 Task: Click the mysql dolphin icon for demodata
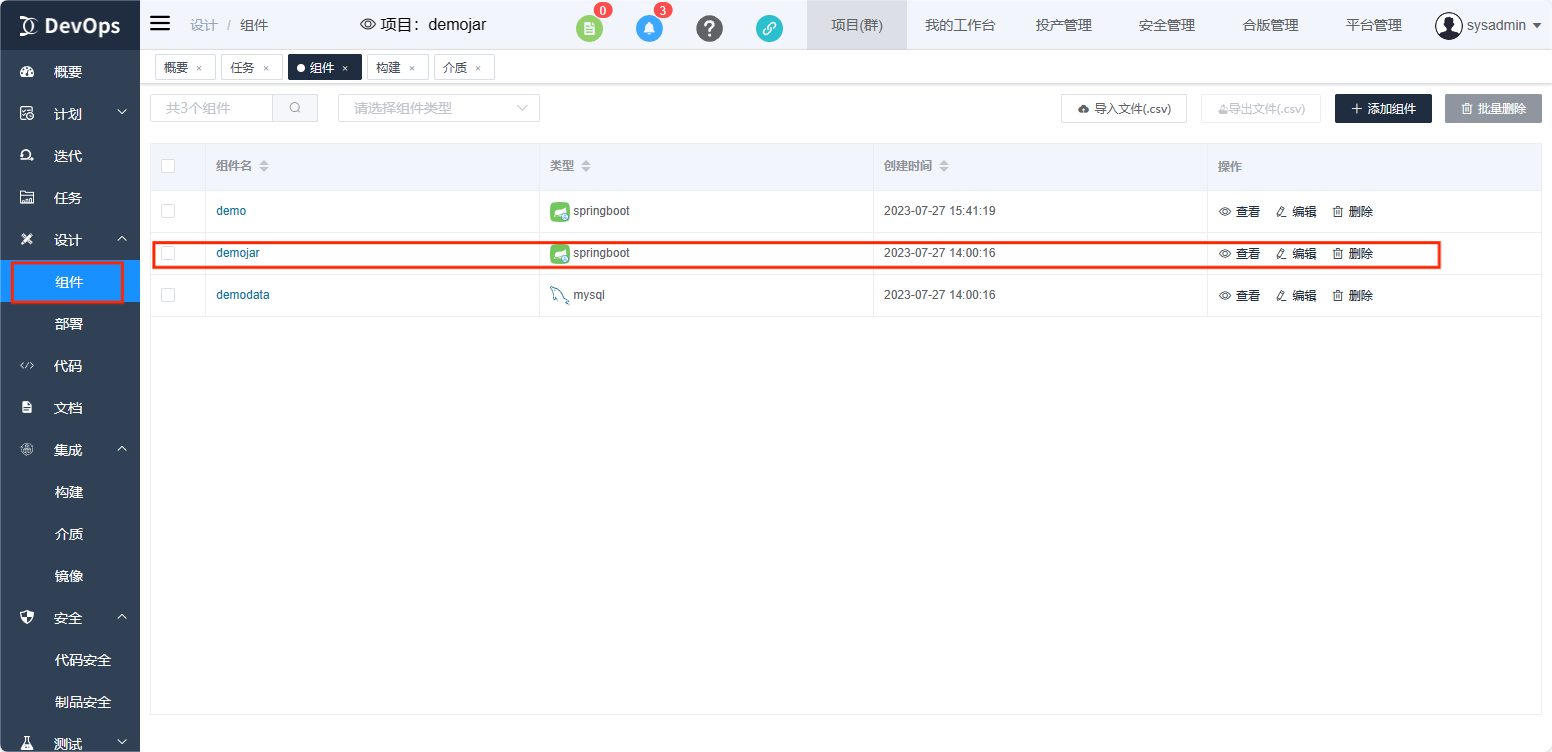560,296
